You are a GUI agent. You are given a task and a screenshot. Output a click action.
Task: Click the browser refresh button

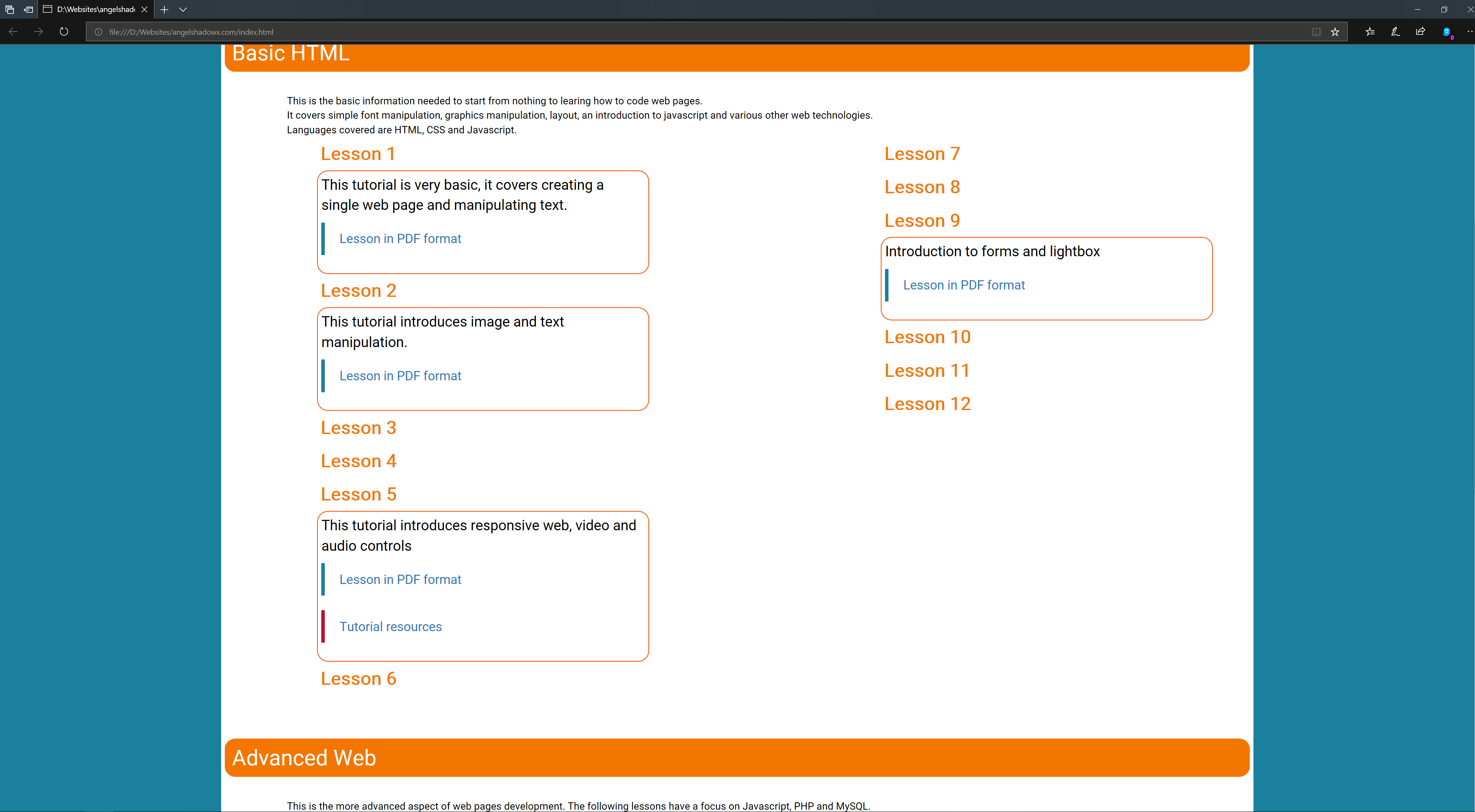click(x=63, y=31)
